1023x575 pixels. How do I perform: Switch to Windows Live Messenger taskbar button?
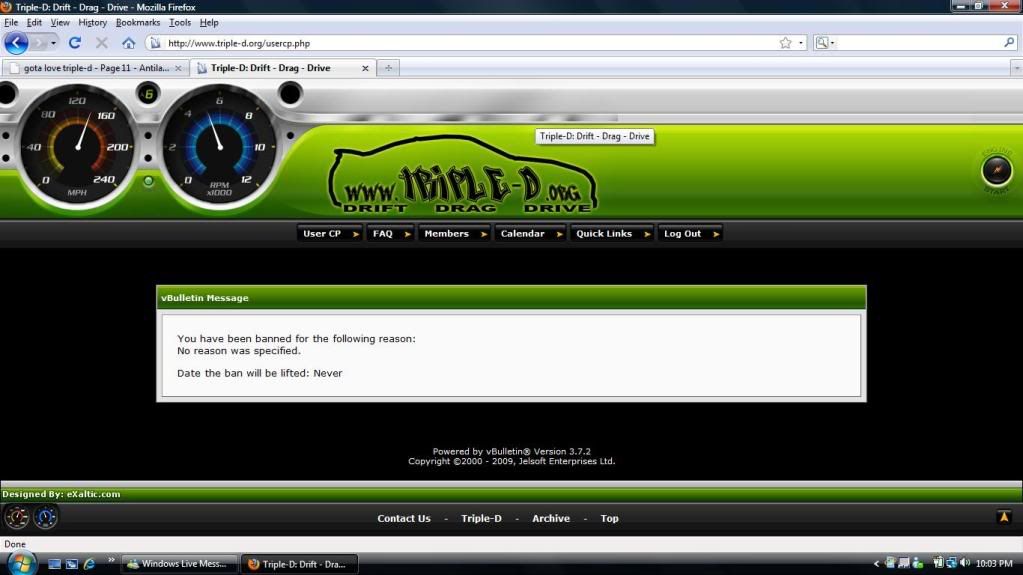179,564
